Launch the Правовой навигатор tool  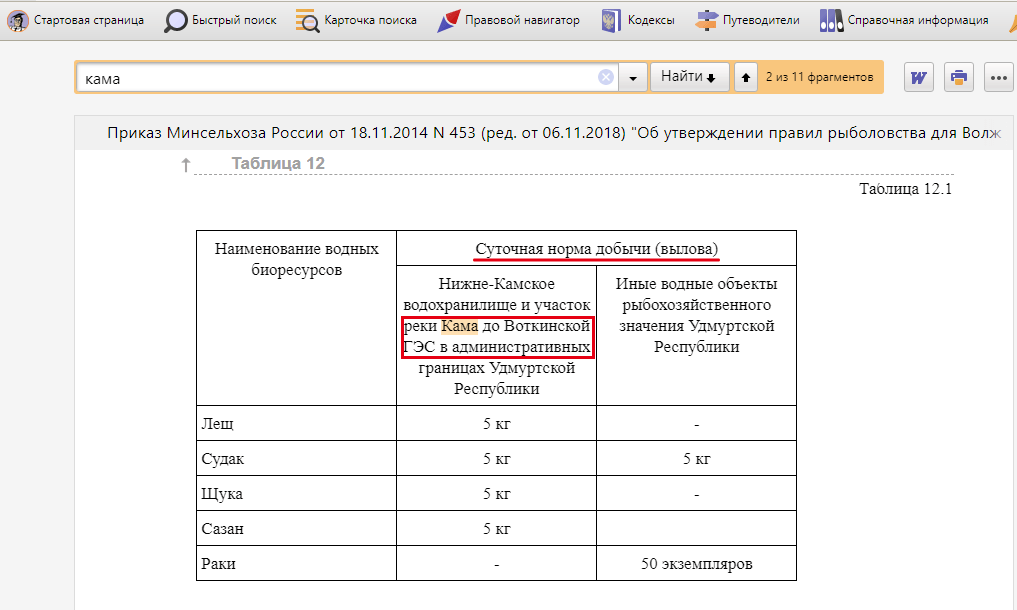(x=449, y=20)
